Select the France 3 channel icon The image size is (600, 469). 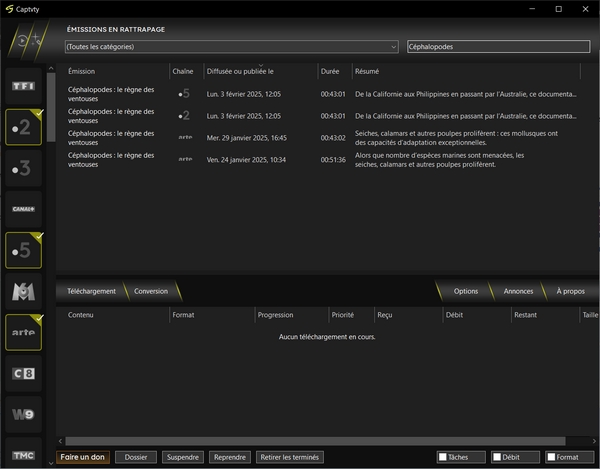pos(23,168)
